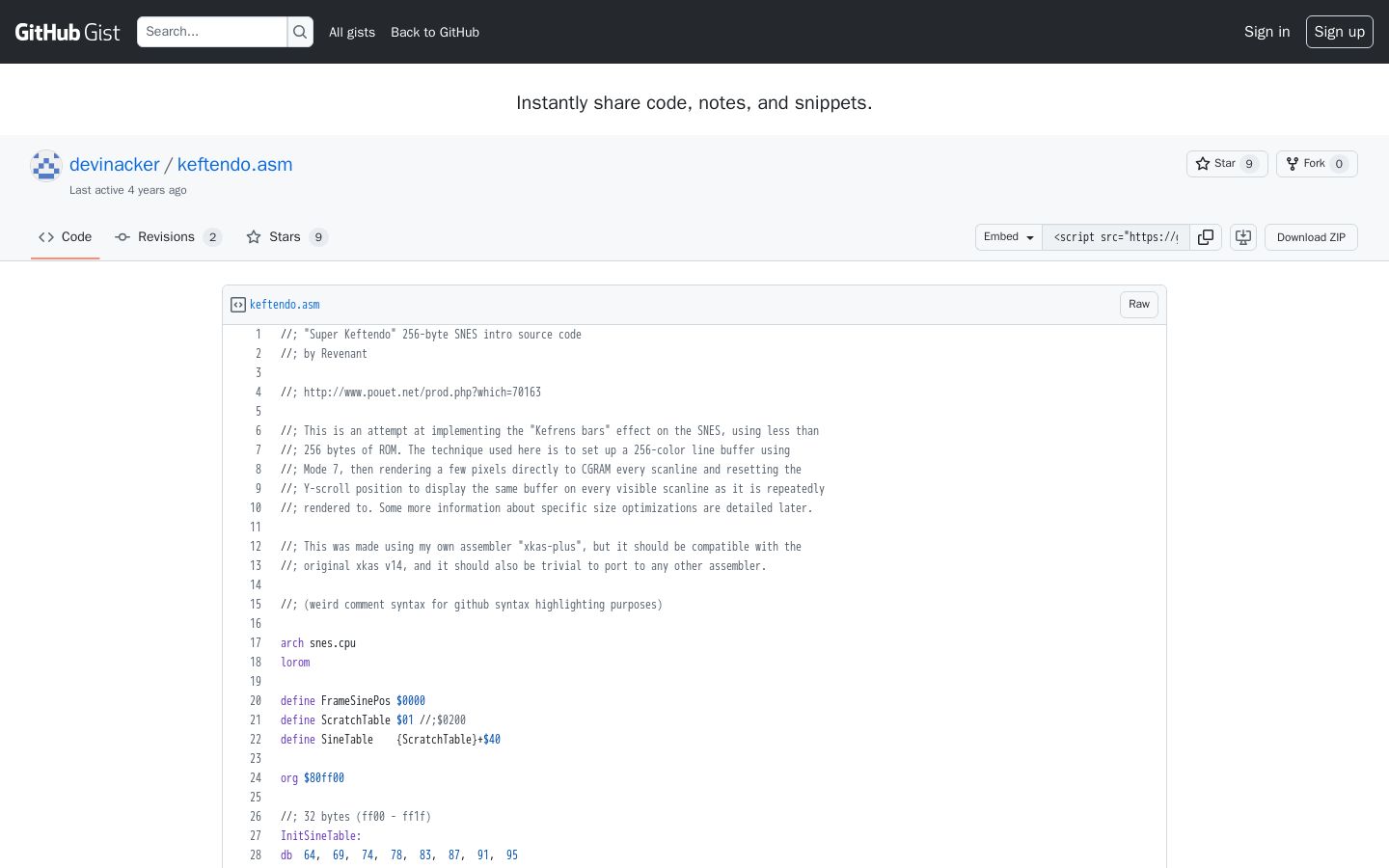Expand the Embed dropdown
Viewport: 1389px width, 868px height.
(x=1009, y=237)
